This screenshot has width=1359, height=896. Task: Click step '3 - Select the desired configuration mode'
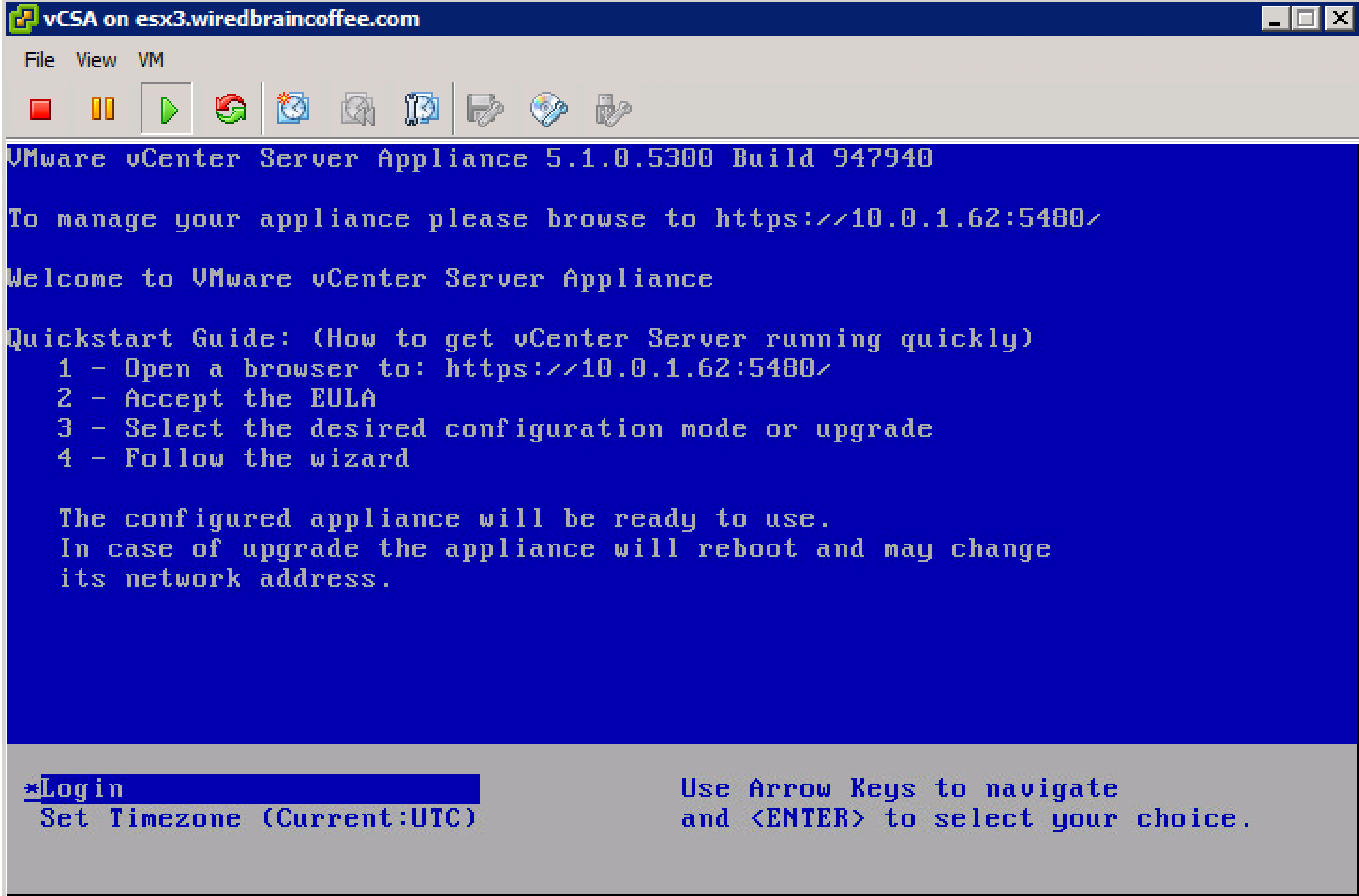point(495,428)
